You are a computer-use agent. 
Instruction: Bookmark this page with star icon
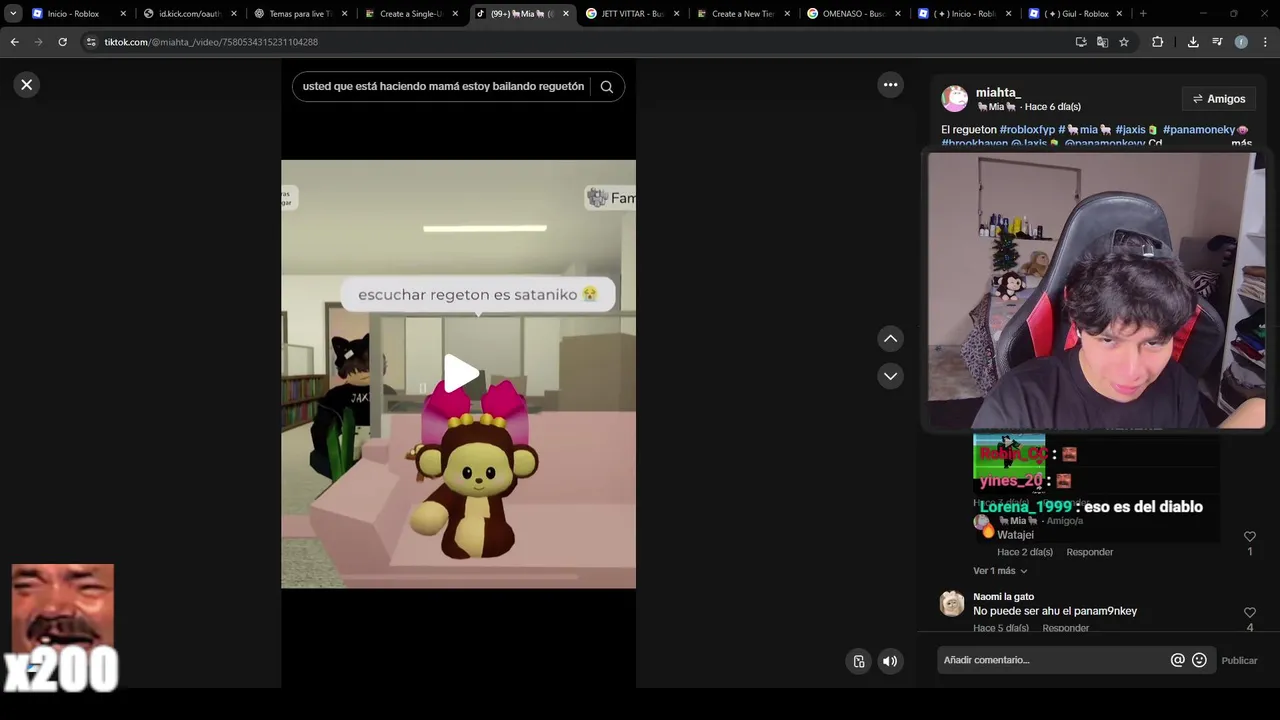click(x=1124, y=42)
